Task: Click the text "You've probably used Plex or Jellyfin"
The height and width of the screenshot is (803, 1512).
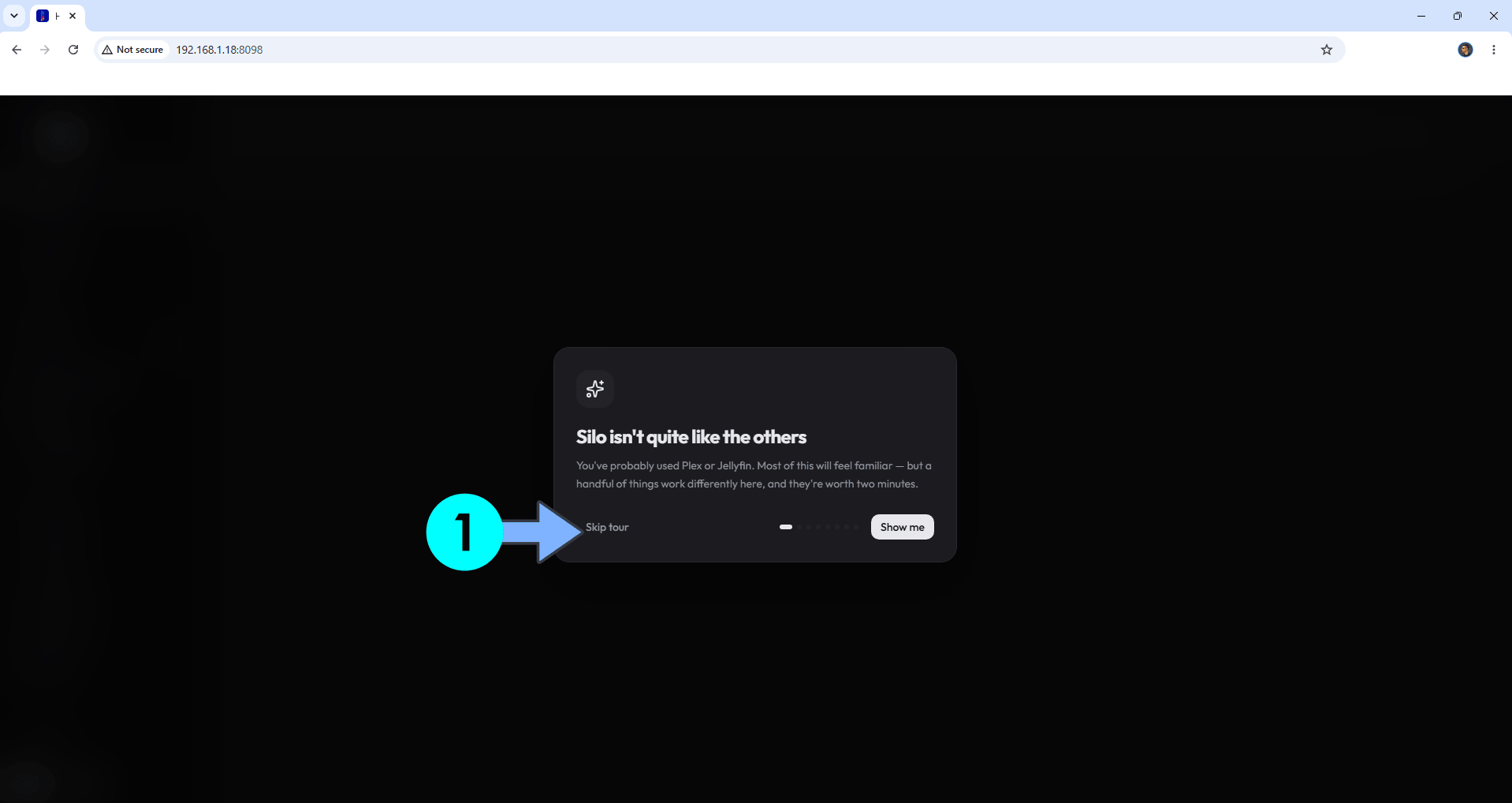Action: click(664, 465)
